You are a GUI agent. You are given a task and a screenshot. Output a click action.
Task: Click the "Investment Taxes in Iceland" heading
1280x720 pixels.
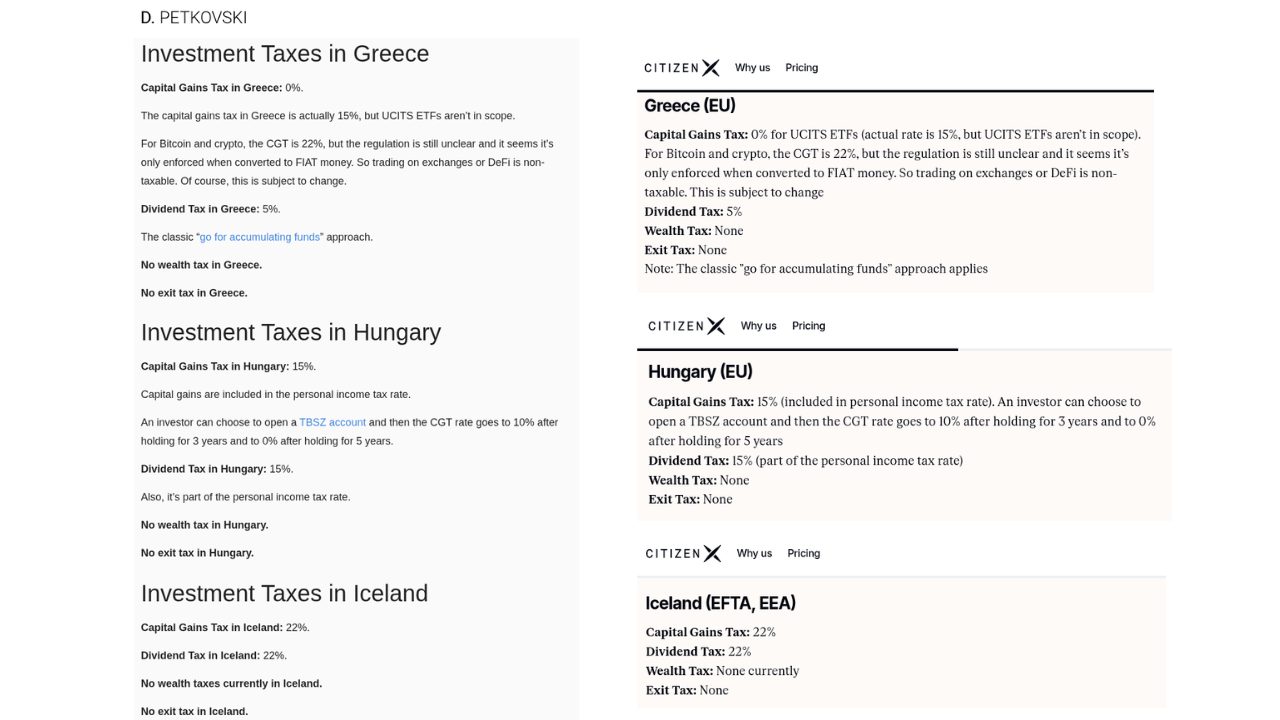[x=284, y=593]
